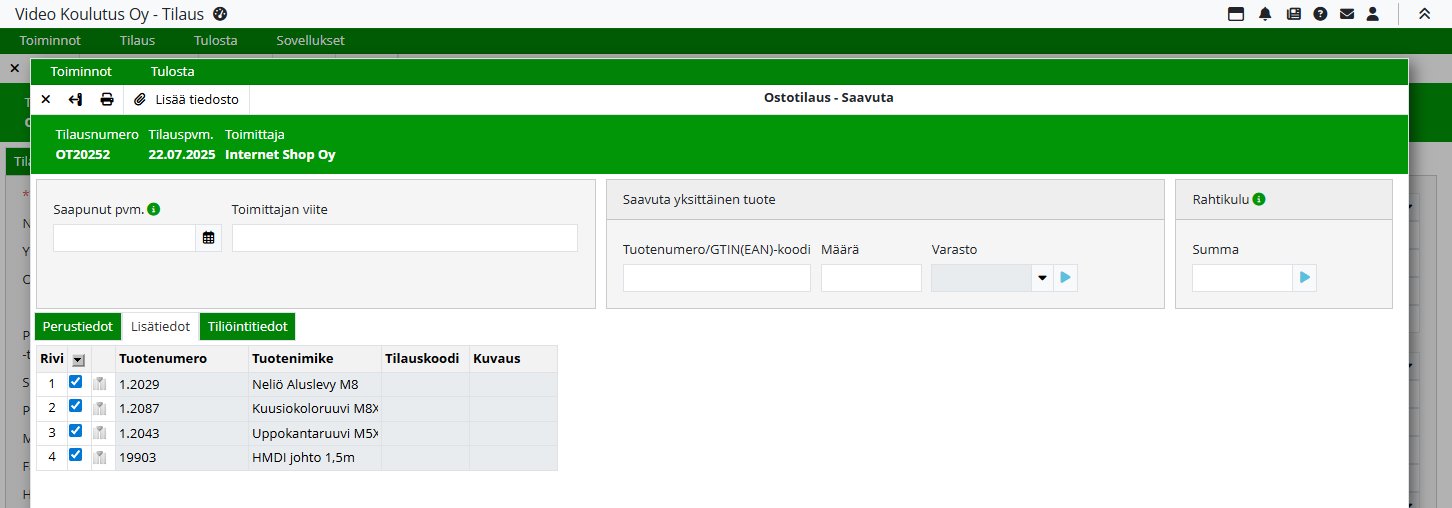Toggle checkbox for HMDI johto 1,5m row
The height and width of the screenshot is (508, 1452).
click(x=75, y=456)
